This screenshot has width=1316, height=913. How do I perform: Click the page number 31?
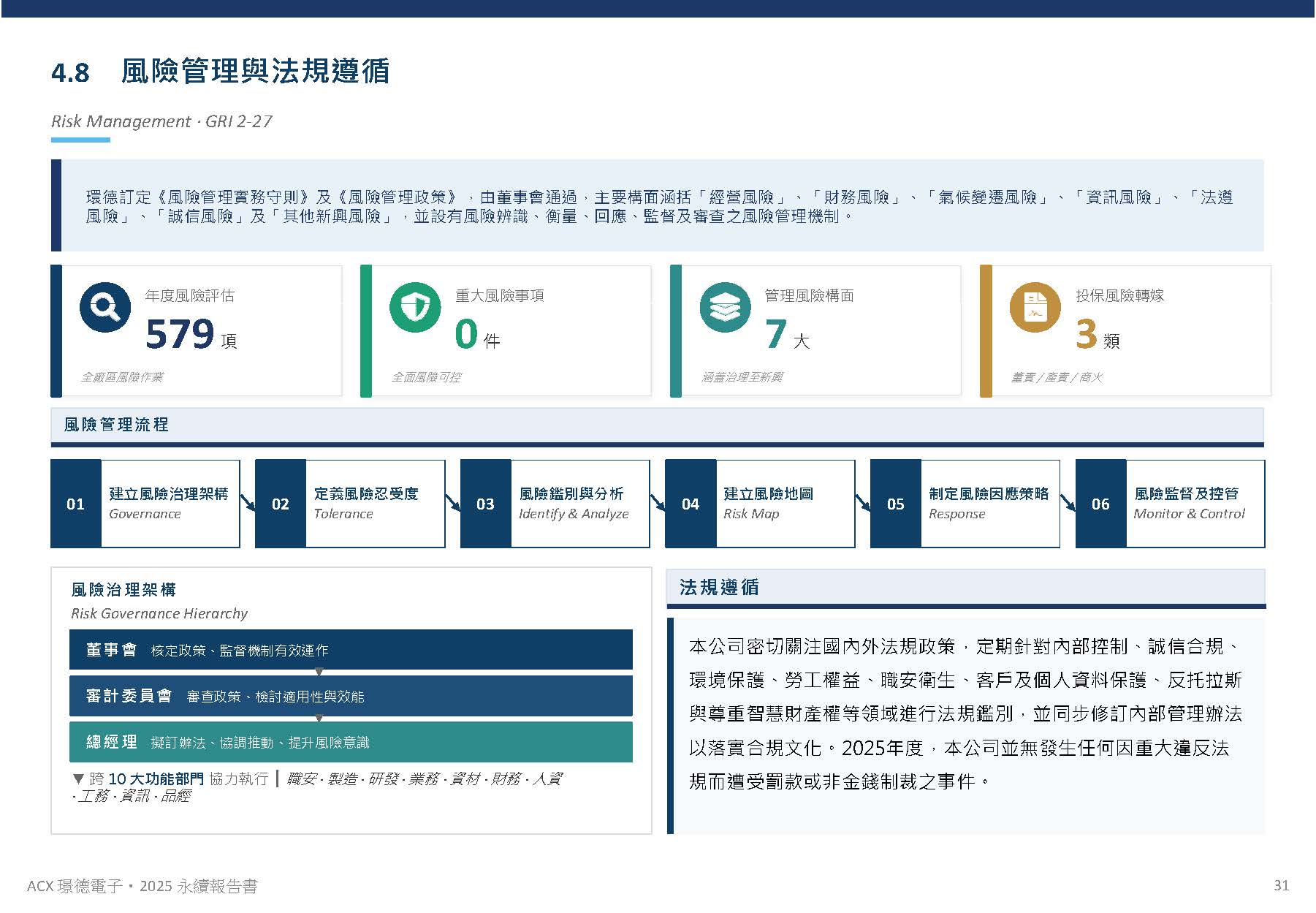[x=1281, y=885]
